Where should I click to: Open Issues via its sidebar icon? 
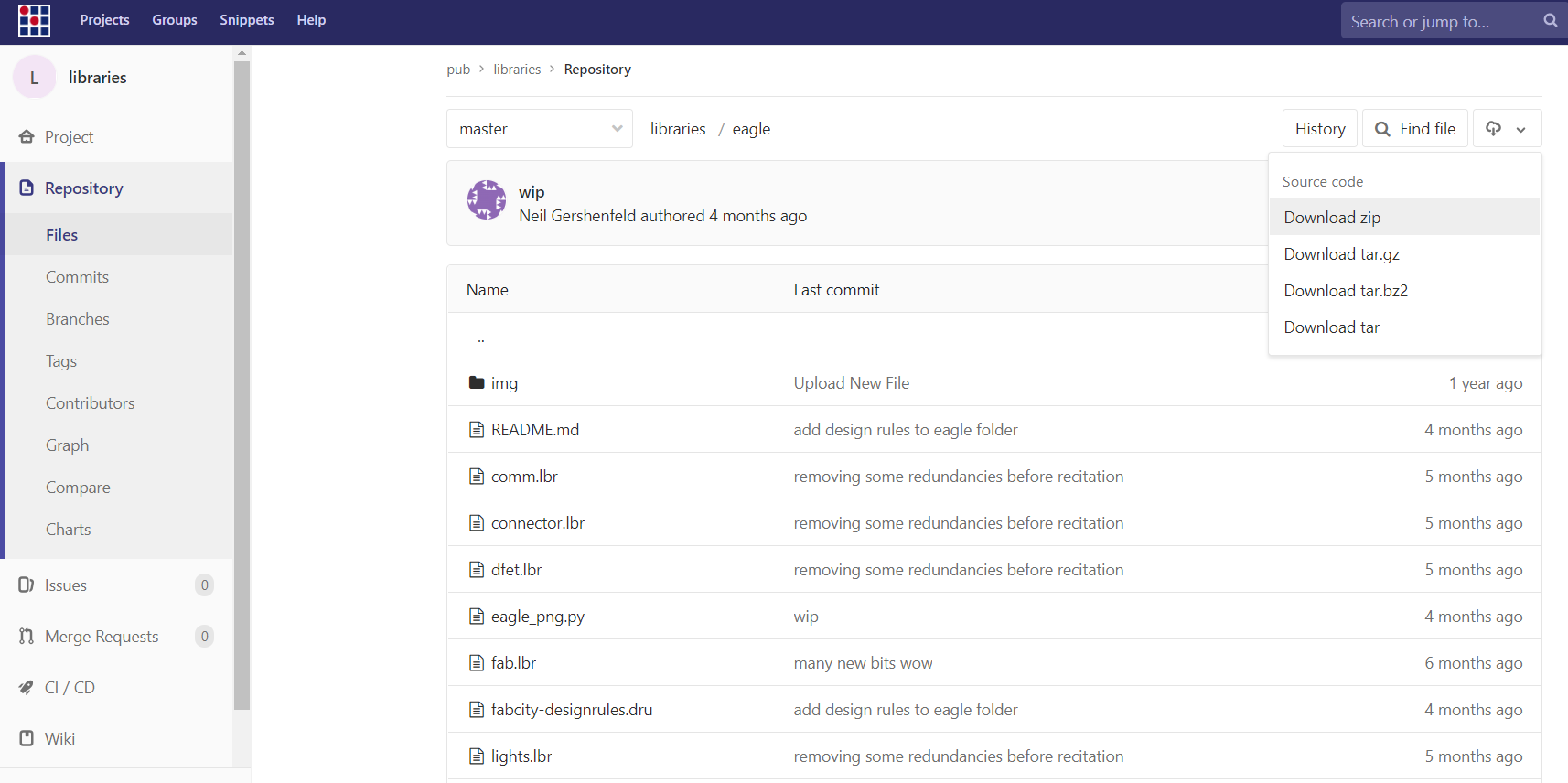[27, 585]
